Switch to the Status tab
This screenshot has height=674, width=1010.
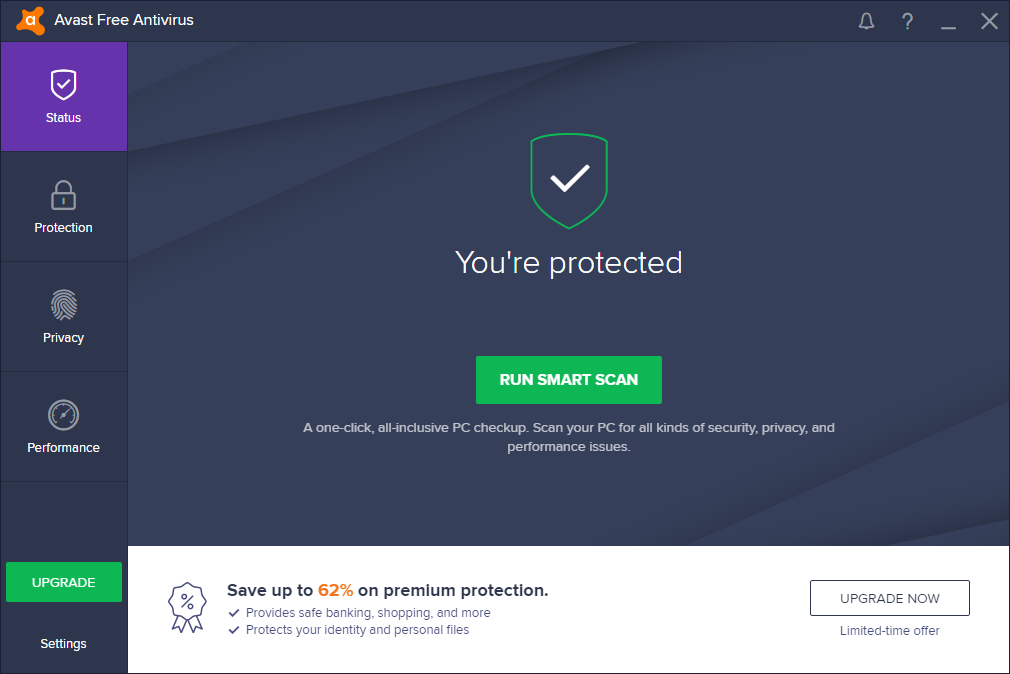(x=63, y=118)
